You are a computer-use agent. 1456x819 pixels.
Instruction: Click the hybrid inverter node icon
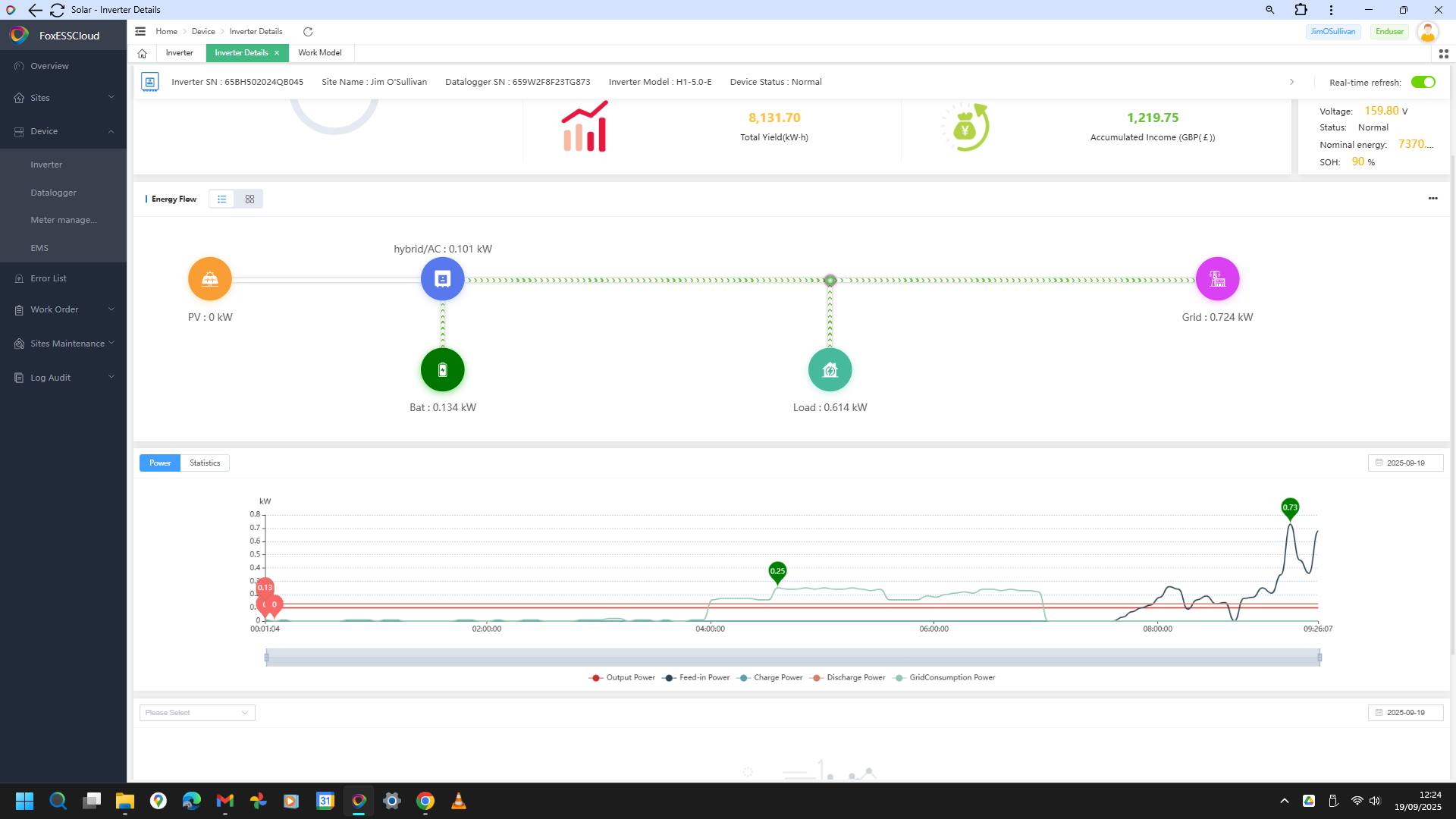(x=443, y=279)
